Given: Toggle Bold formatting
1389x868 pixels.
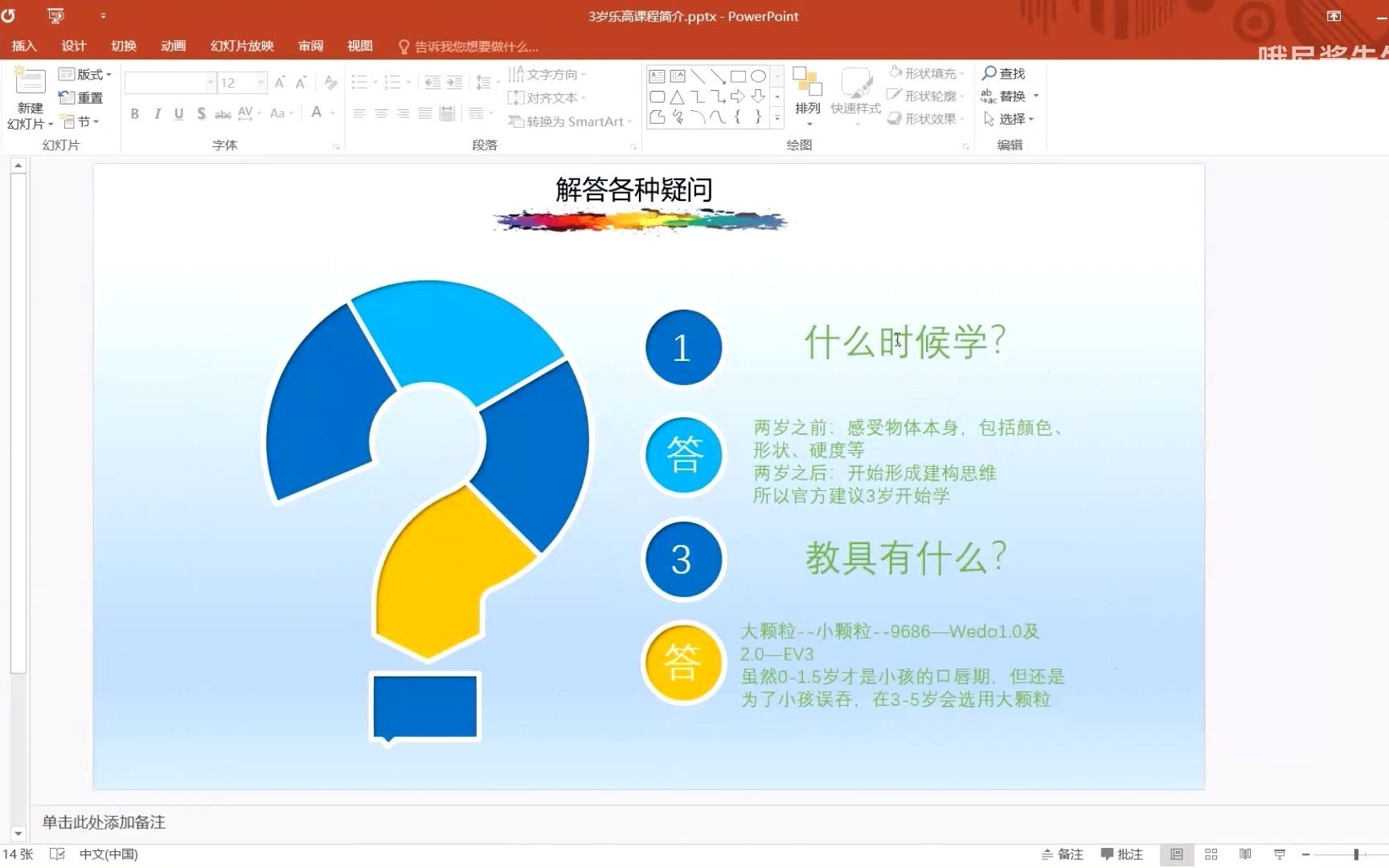Looking at the screenshot, I should [x=135, y=113].
